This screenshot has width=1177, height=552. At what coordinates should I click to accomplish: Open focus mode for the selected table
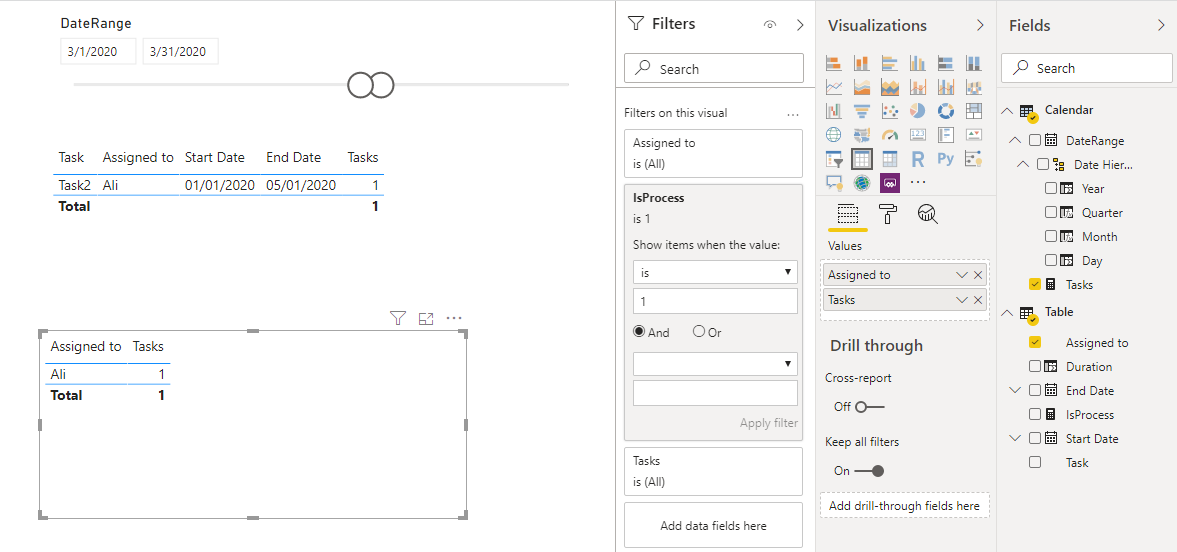coord(426,318)
